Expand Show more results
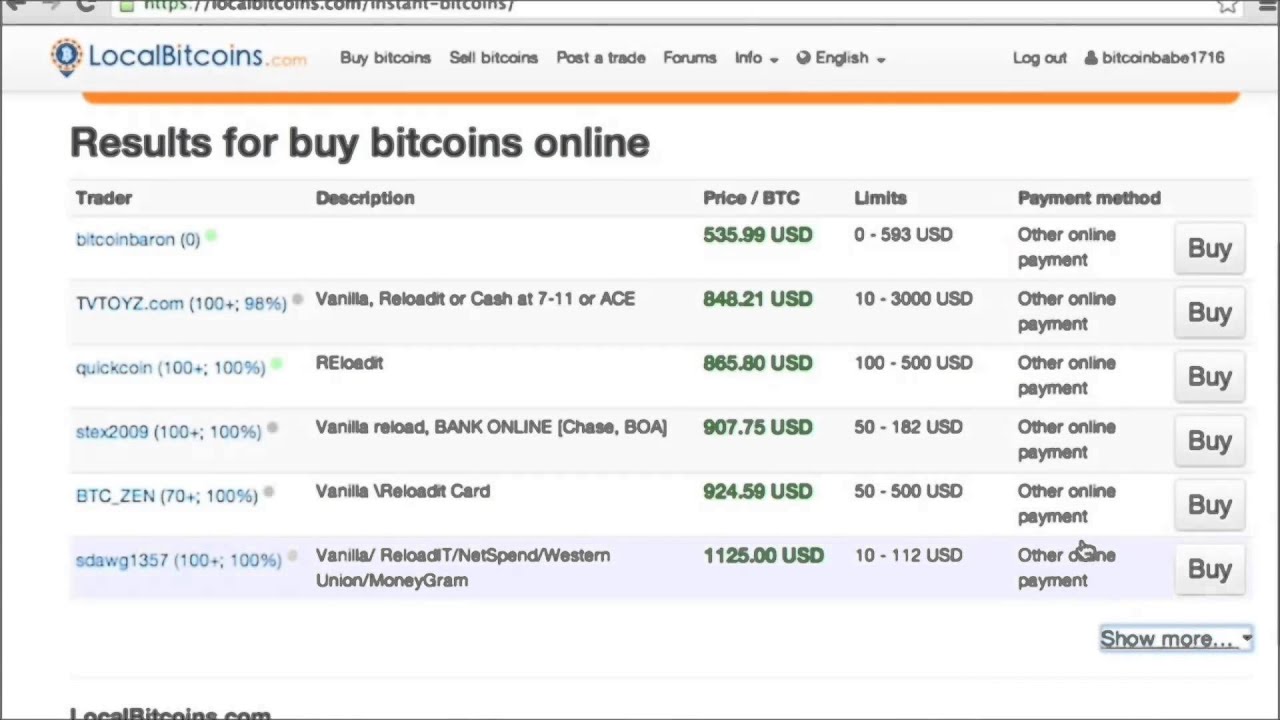Viewport: 1280px width, 720px height. (1176, 639)
